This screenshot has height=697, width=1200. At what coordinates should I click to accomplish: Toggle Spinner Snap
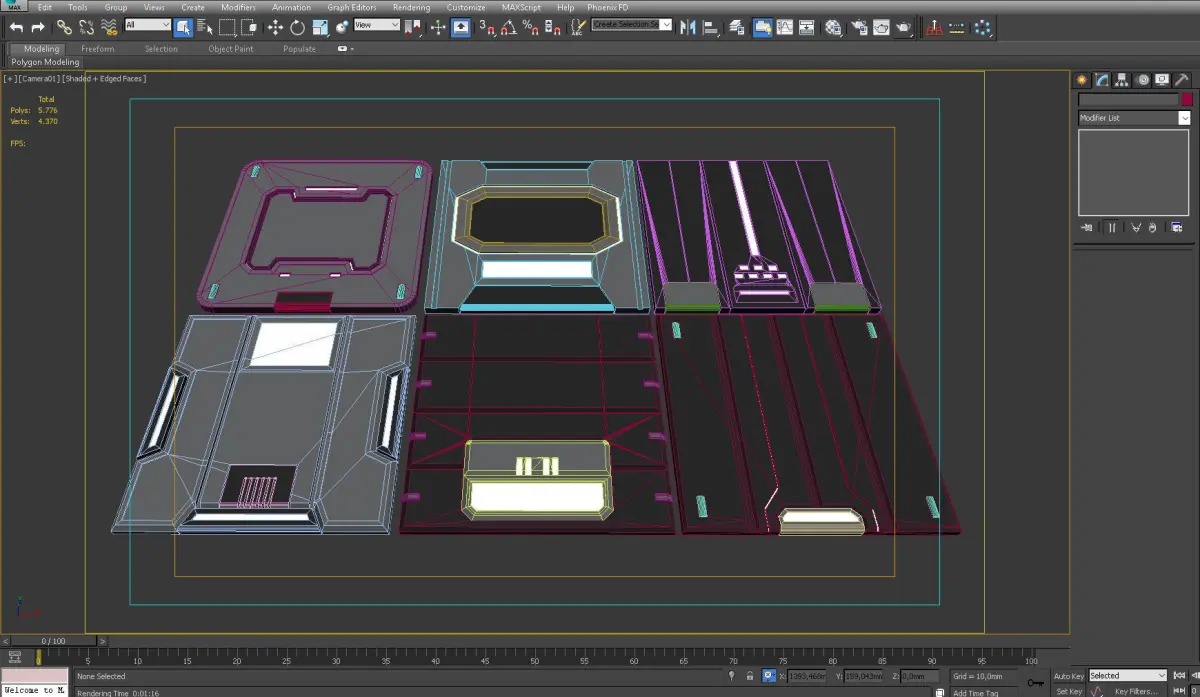(552, 27)
